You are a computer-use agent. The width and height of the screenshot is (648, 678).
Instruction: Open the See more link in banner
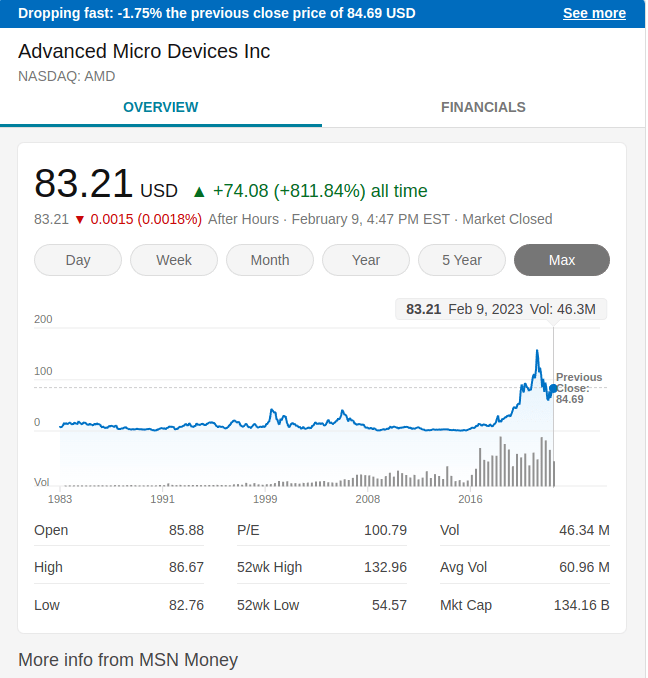click(x=594, y=13)
